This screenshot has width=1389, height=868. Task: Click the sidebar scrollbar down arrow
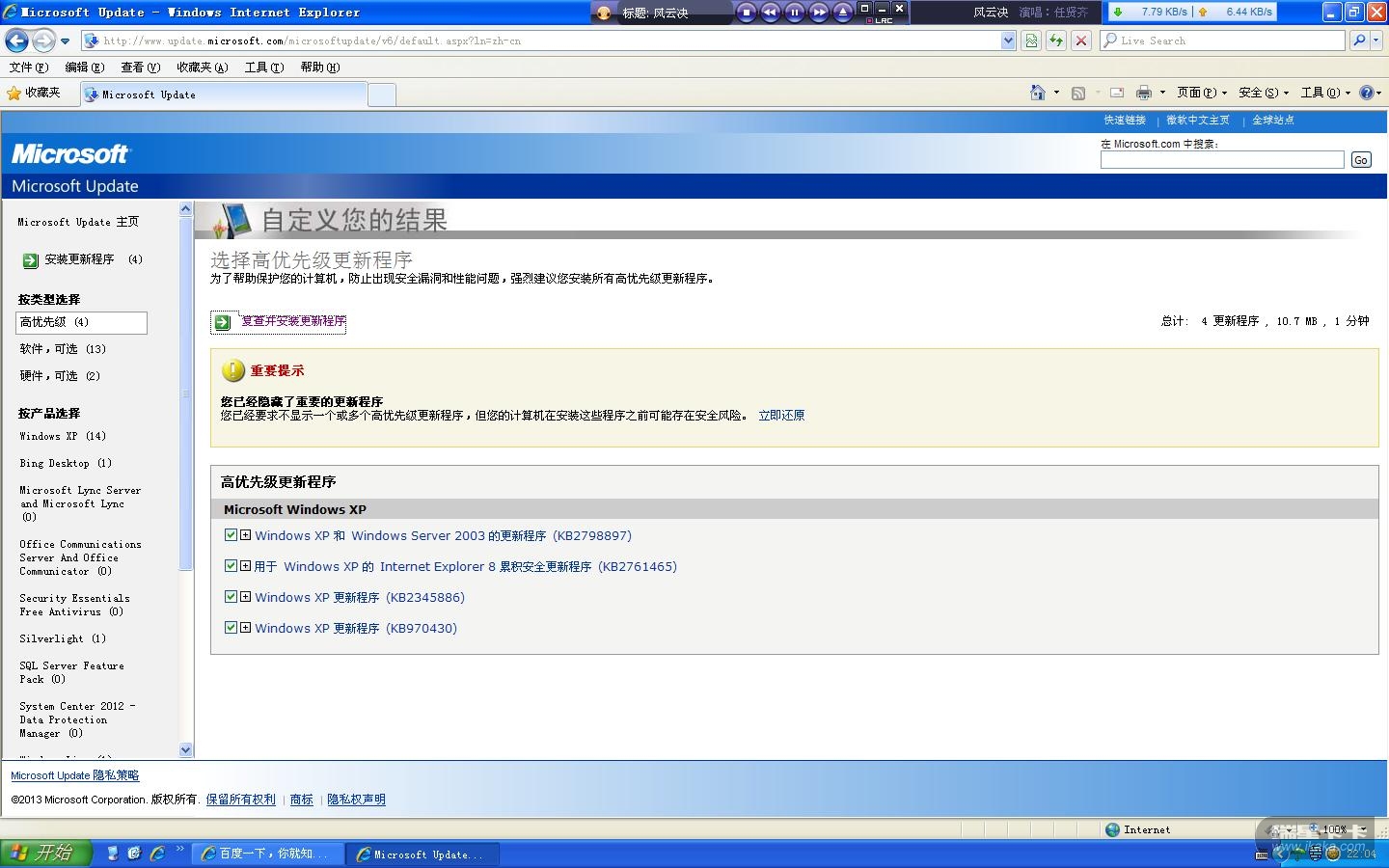tap(186, 750)
